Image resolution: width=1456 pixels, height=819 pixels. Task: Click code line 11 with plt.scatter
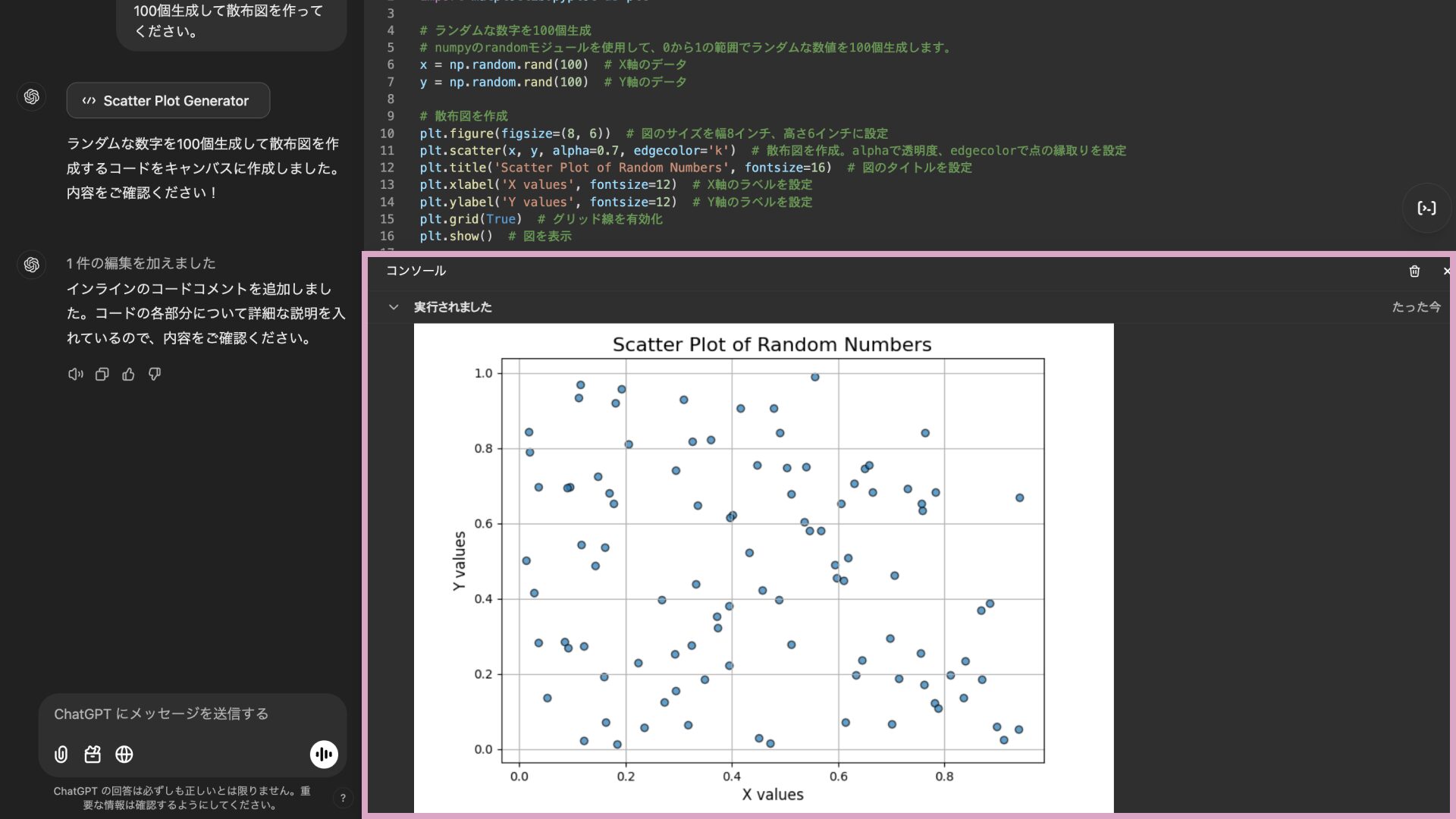pyautogui.click(x=576, y=151)
